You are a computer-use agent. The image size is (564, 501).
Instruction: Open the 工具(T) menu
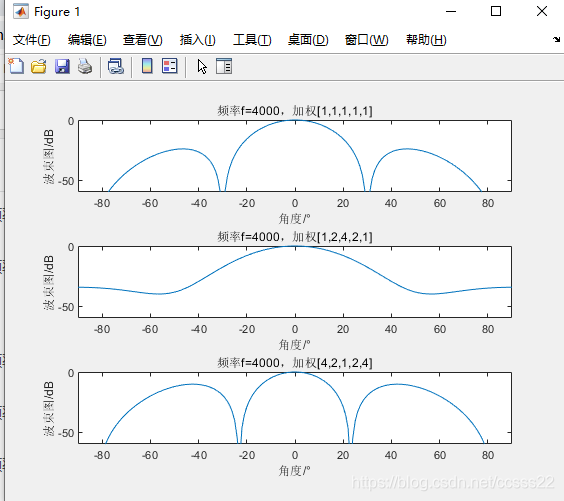[252, 40]
